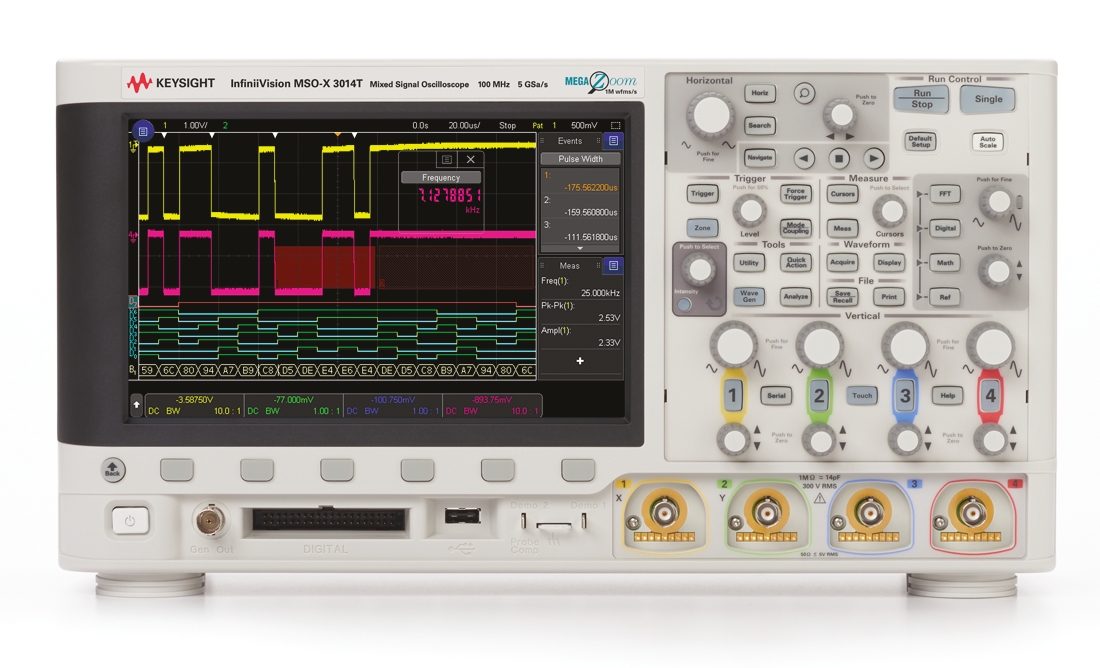Push the power button
Viewport: 1100px width, 668px height.
(x=130, y=521)
